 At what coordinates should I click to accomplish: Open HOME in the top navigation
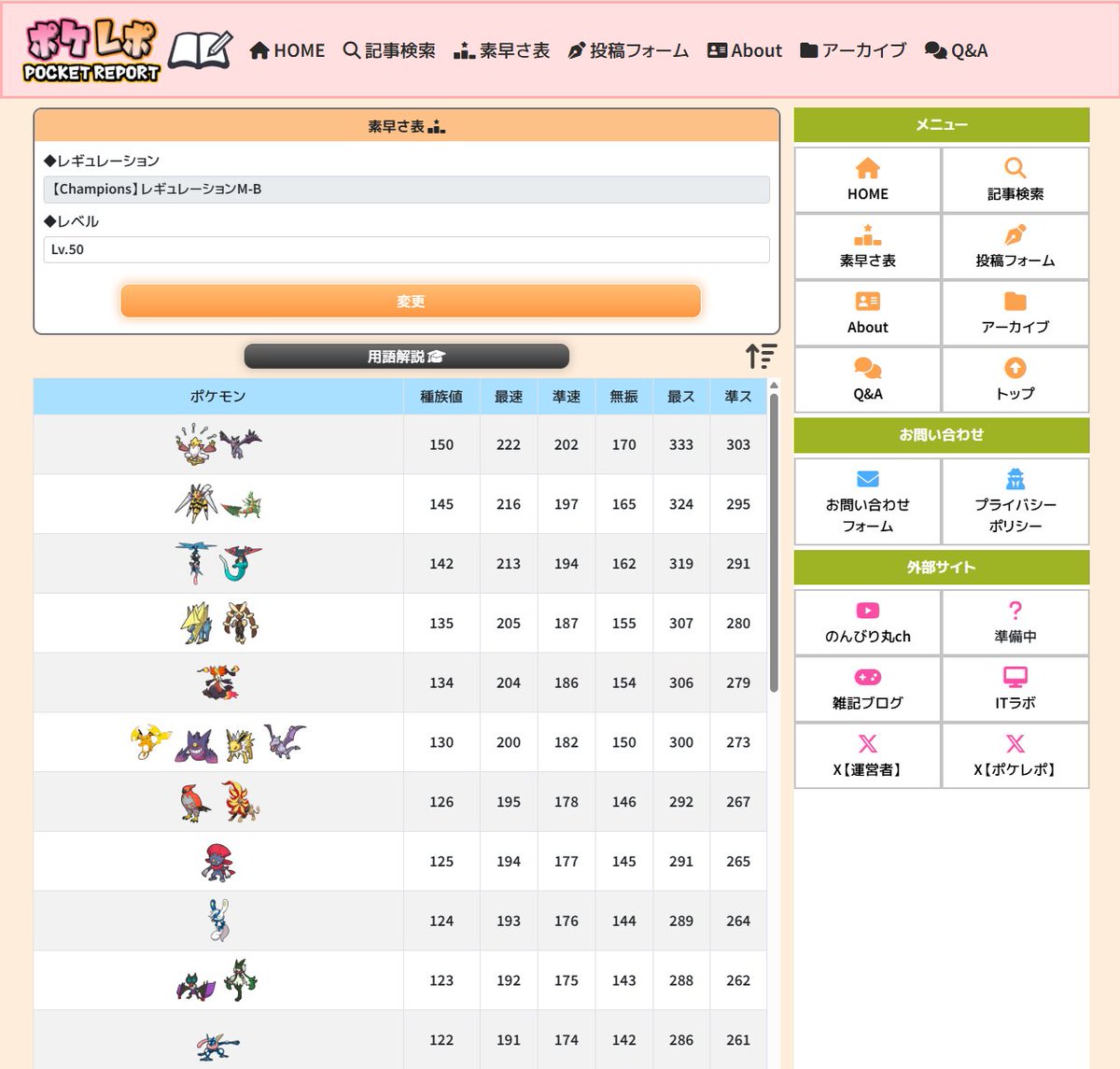tap(287, 50)
